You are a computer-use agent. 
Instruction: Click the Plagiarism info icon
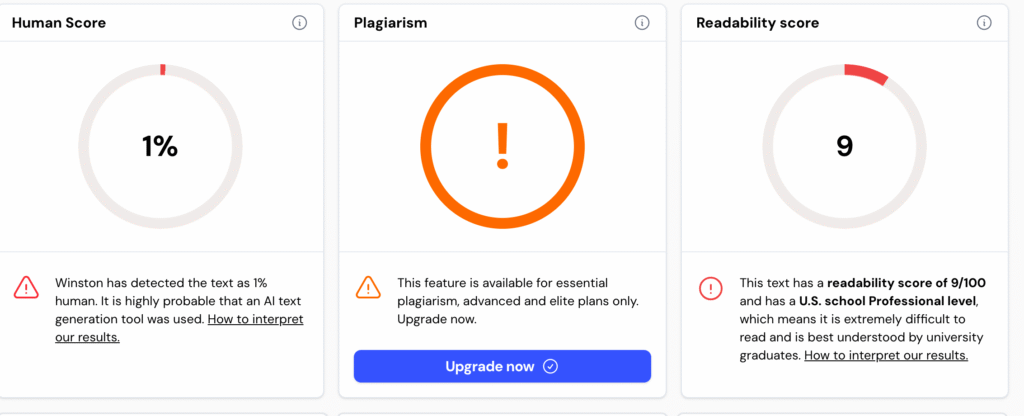pyautogui.click(x=642, y=23)
